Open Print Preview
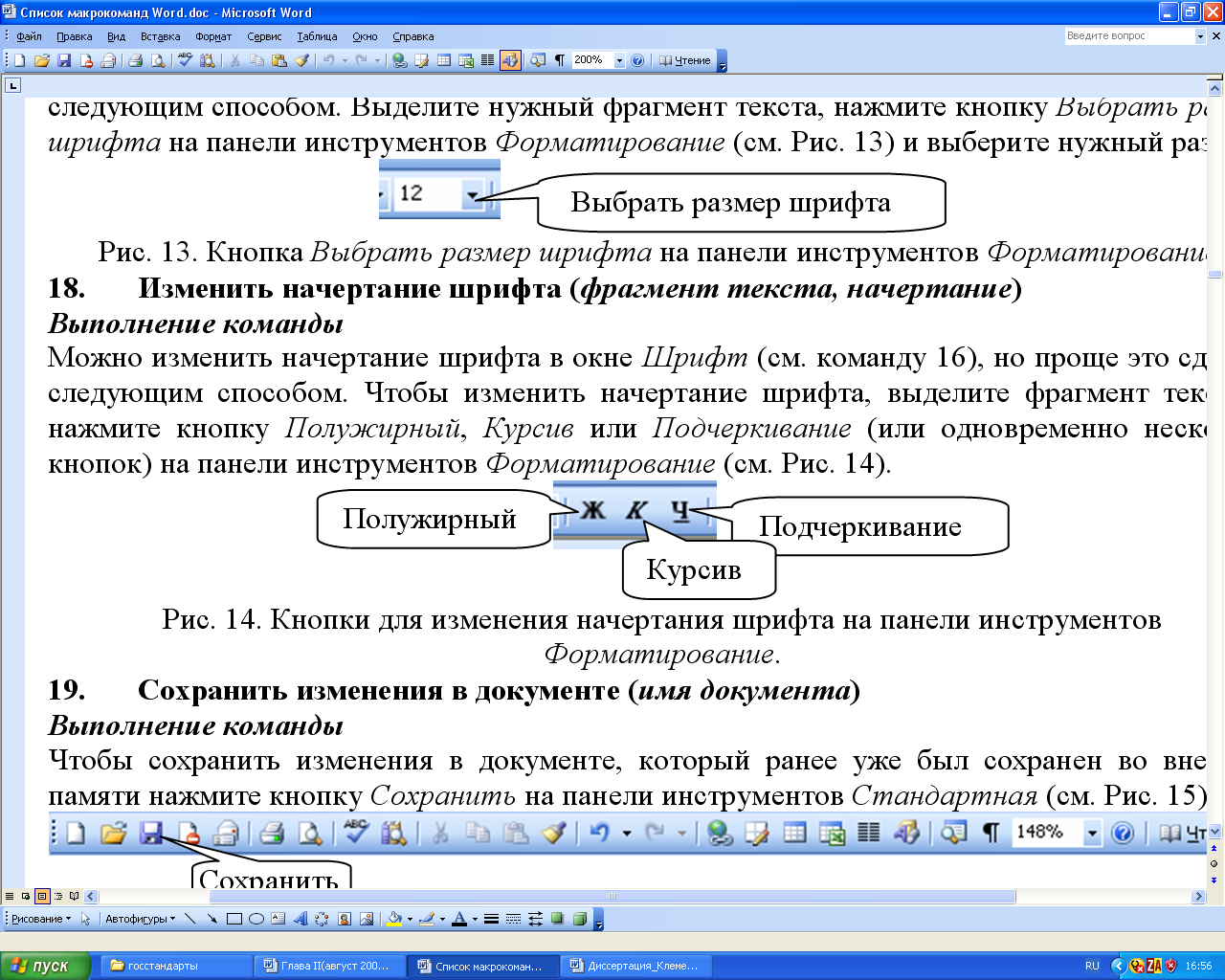Image resolution: width=1225 pixels, height=980 pixels. pos(158,60)
